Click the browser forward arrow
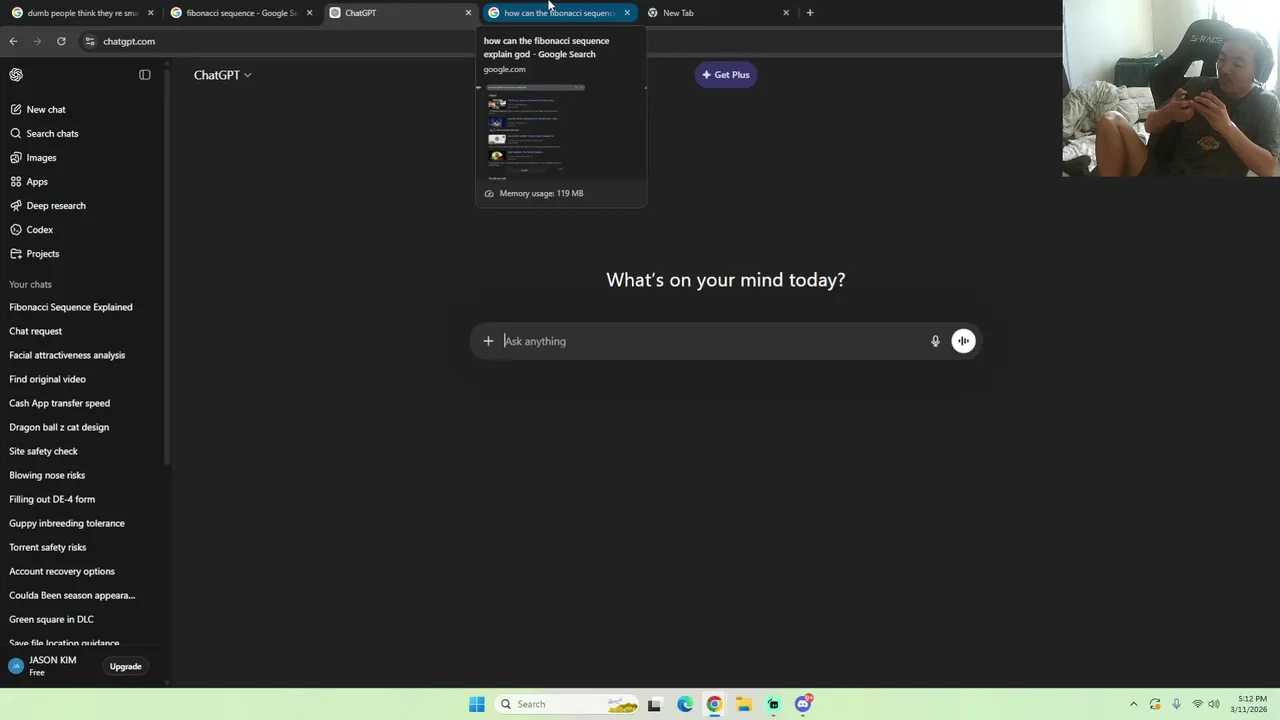Screen dimensions: 1280x720 pos(37,41)
